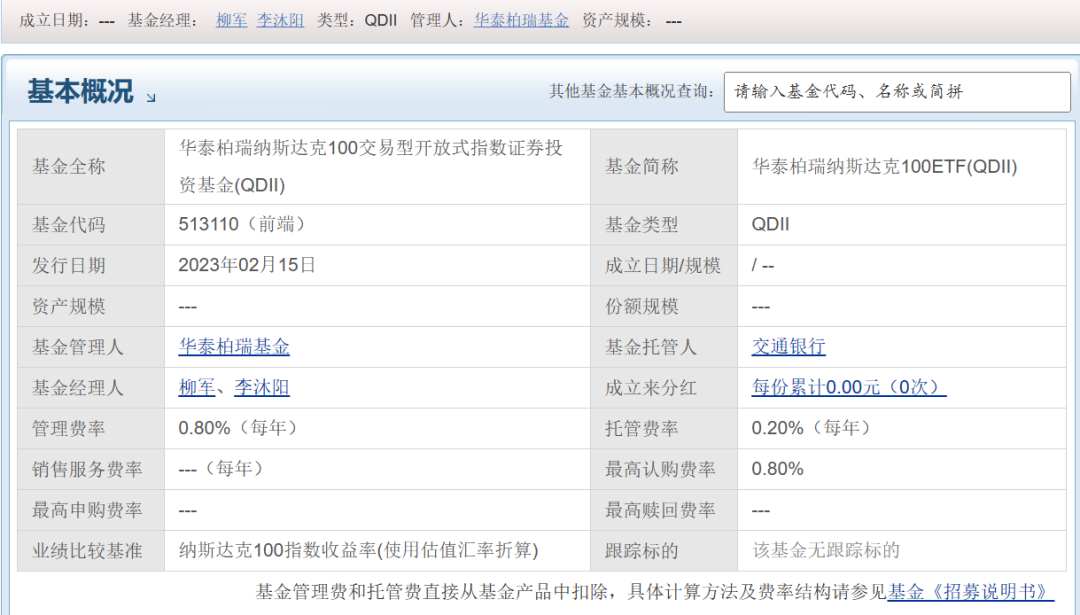Click 成立日期/规模 label cell
Screen dimensions: 1080x615
point(664,265)
